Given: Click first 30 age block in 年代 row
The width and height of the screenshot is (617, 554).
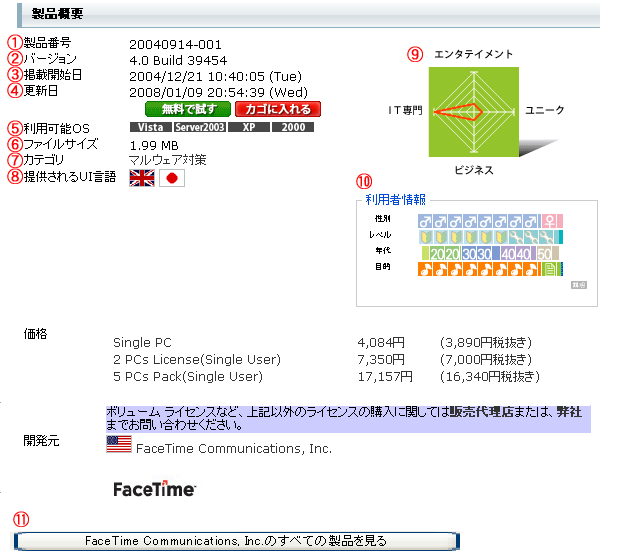Looking at the screenshot, I should click(469, 253).
